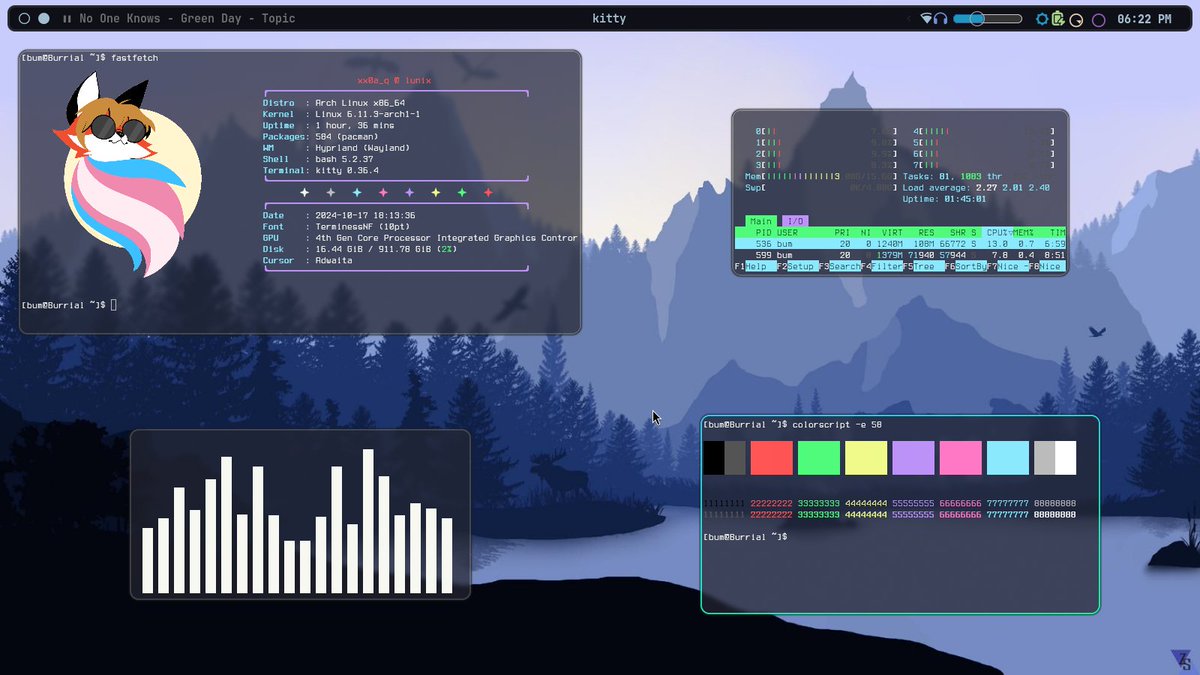Image resolution: width=1200 pixels, height=675 pixels.
Task: Click the Mem meter bar in htop
Action: (x=820, y=176)
